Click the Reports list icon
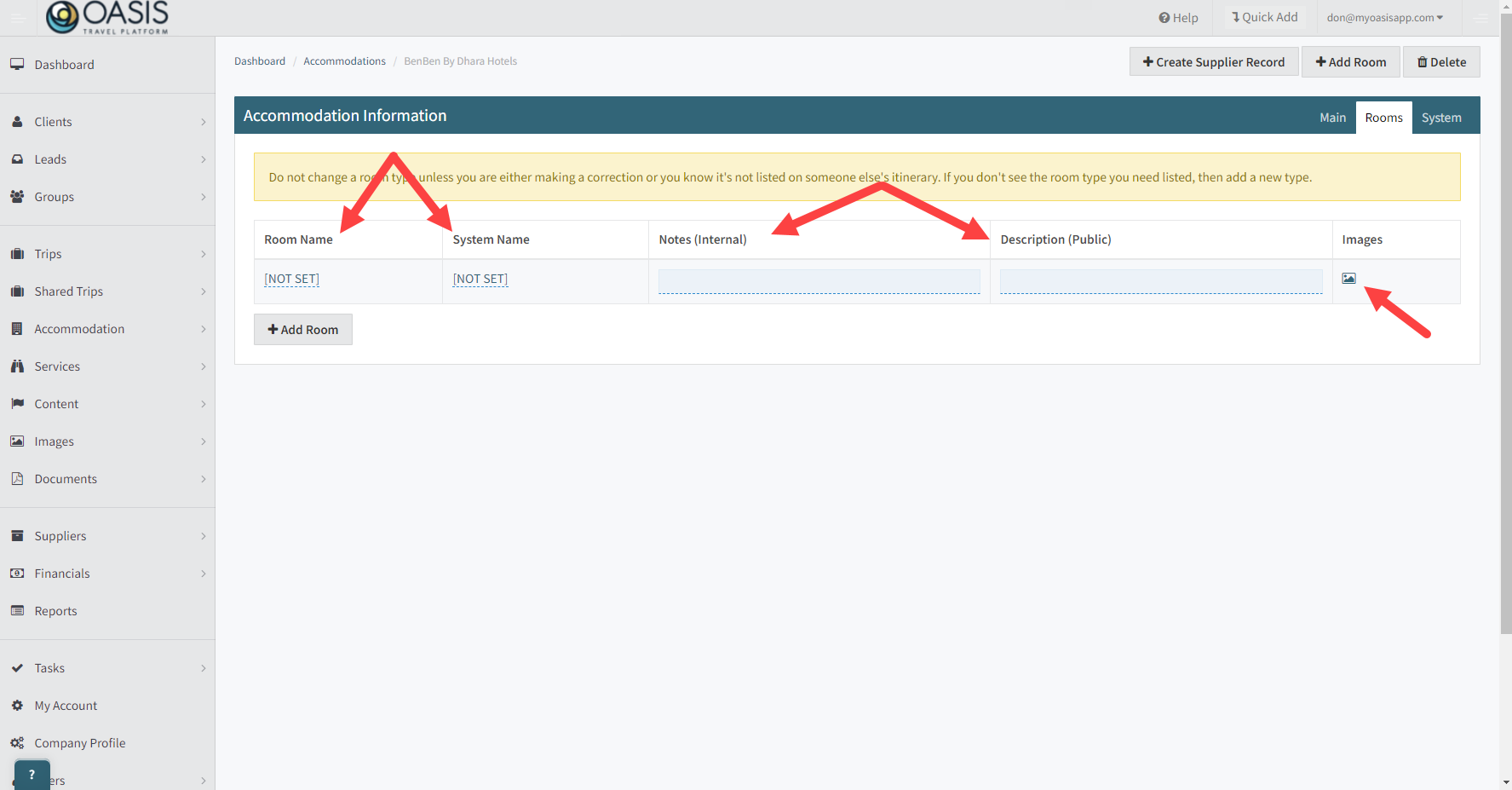 click(x=17, y=611)
